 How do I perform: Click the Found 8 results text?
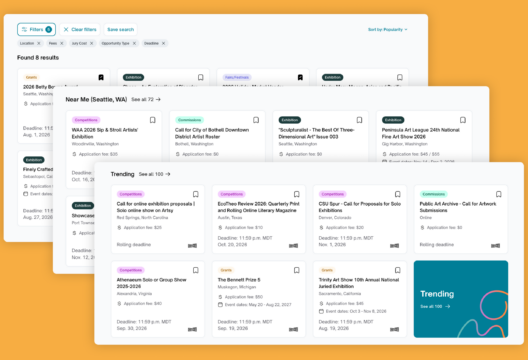coord(38,58)
